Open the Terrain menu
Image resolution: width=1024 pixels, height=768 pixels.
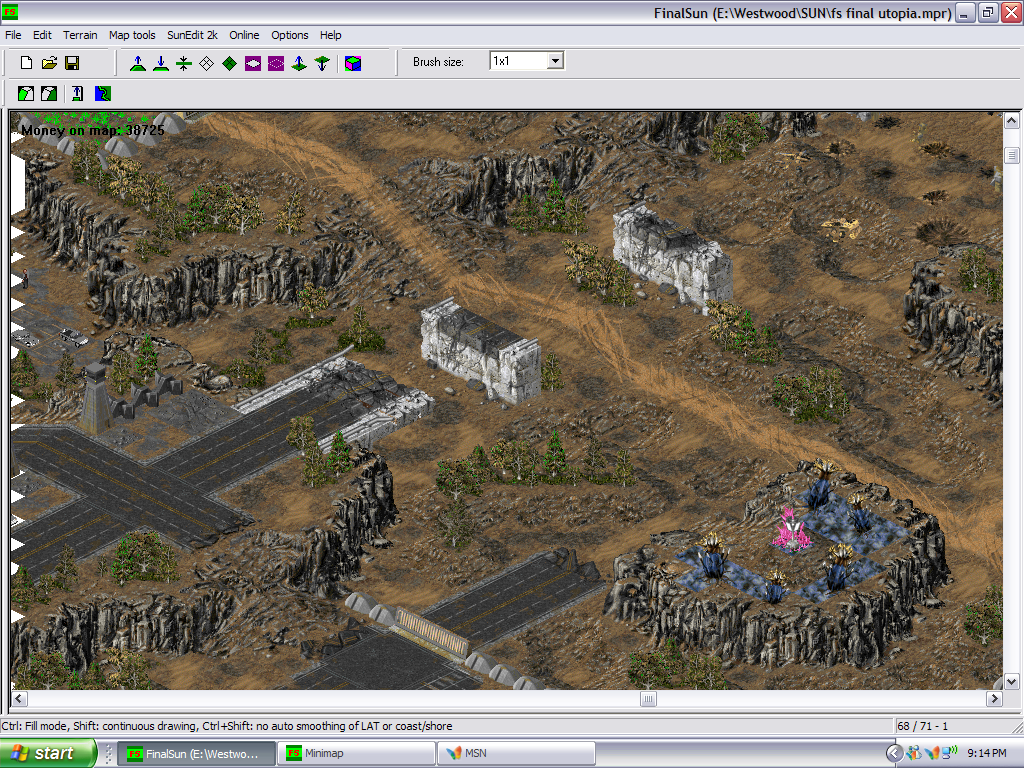(80, 35)
